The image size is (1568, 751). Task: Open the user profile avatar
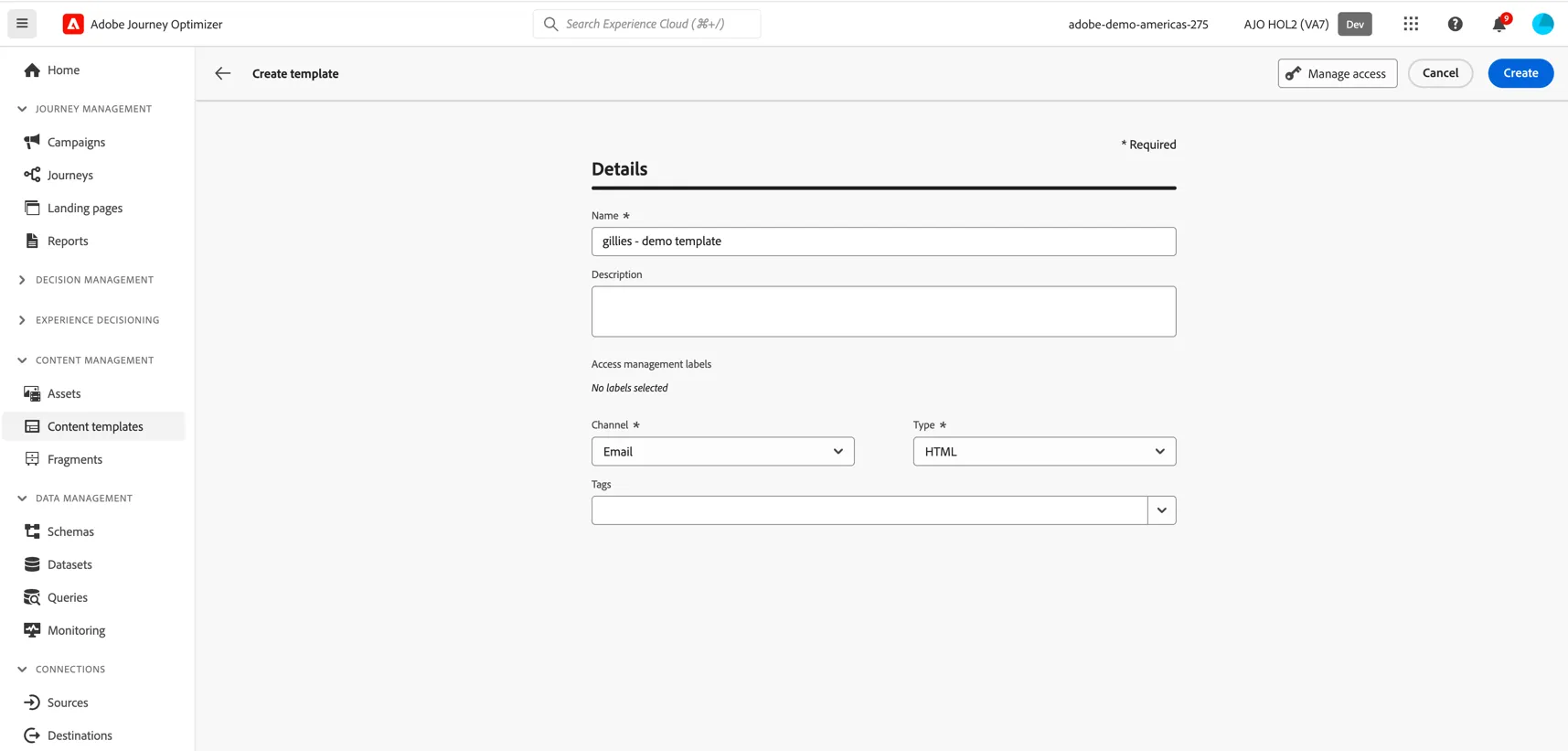[x=1542, y=24]
